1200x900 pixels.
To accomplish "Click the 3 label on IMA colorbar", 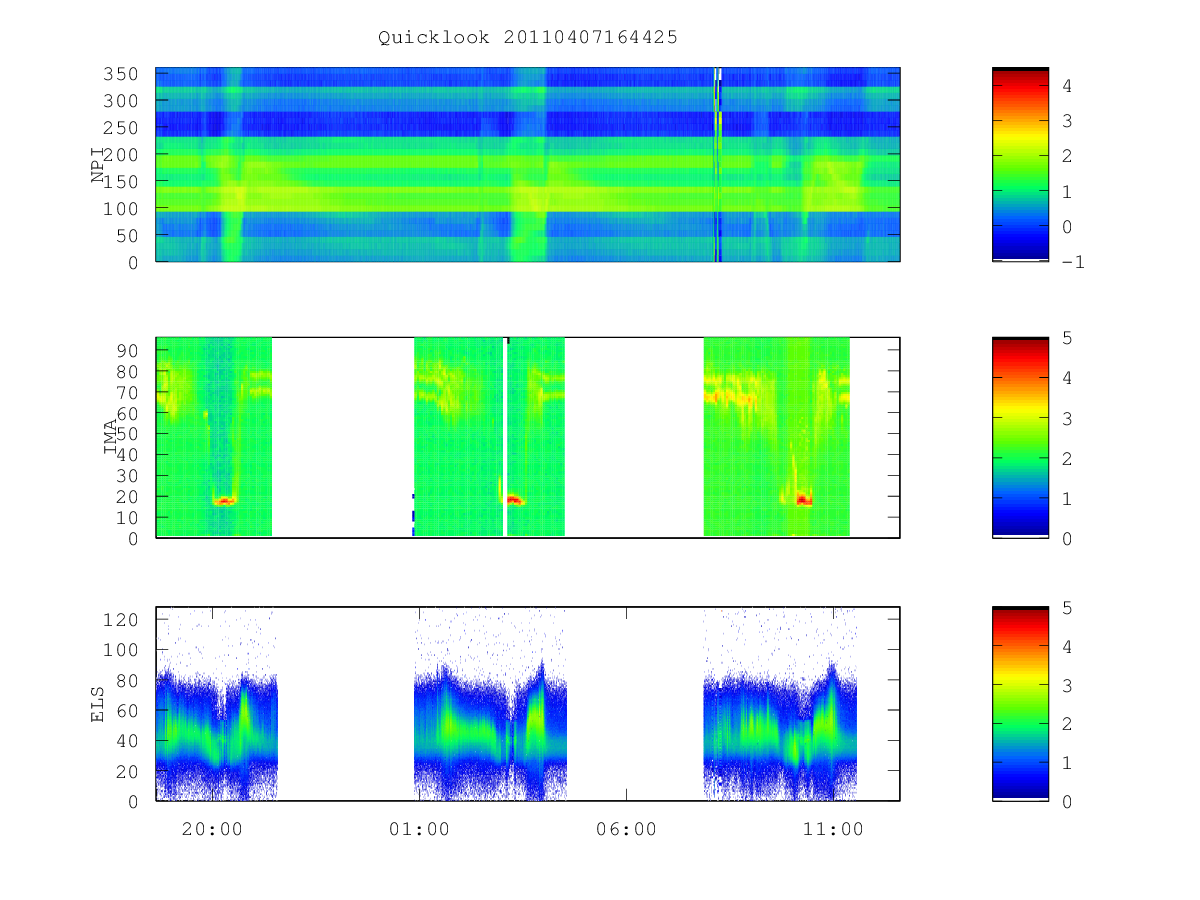I will pyautogui.click(x=1067, y=418).
